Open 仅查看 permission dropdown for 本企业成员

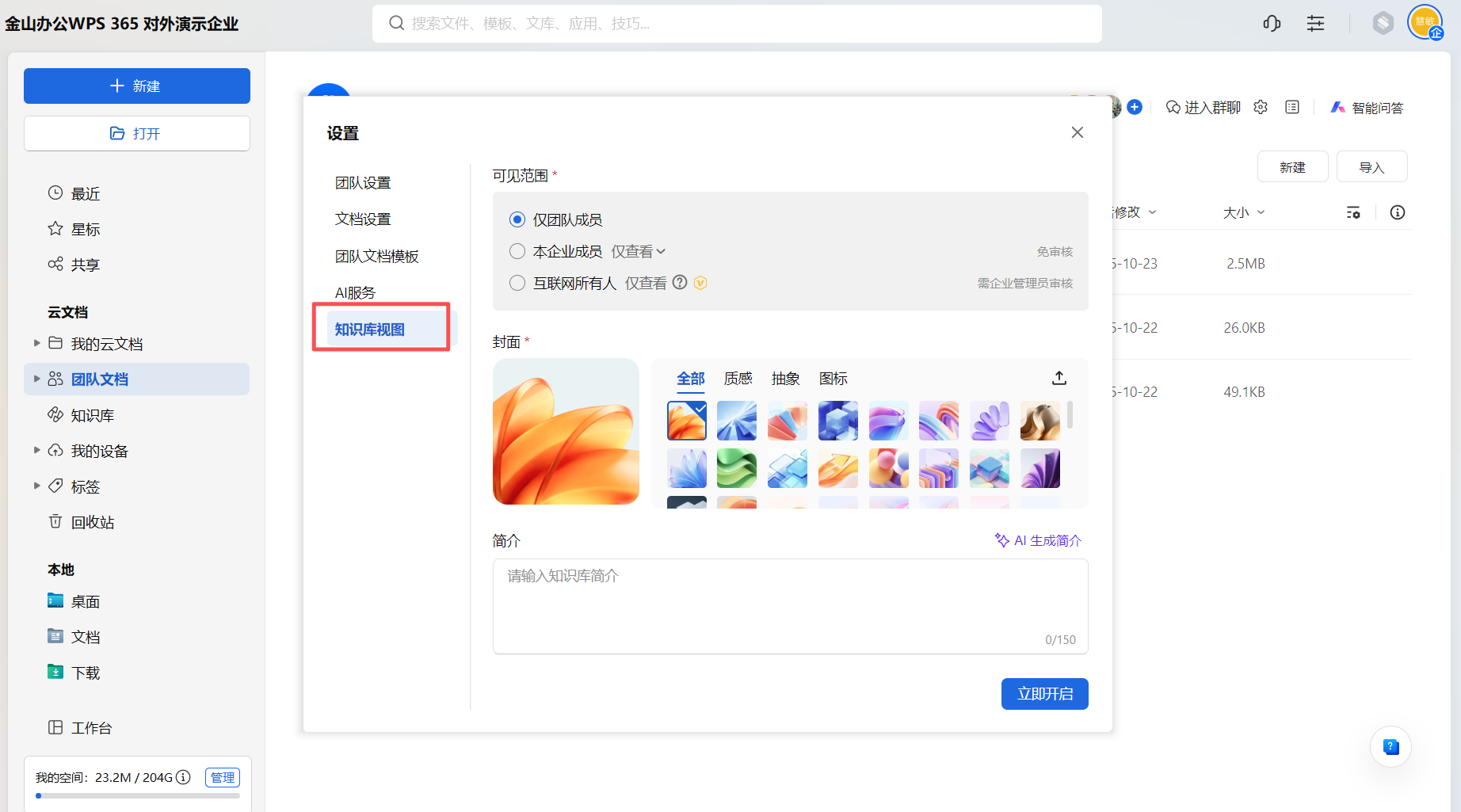639,251
